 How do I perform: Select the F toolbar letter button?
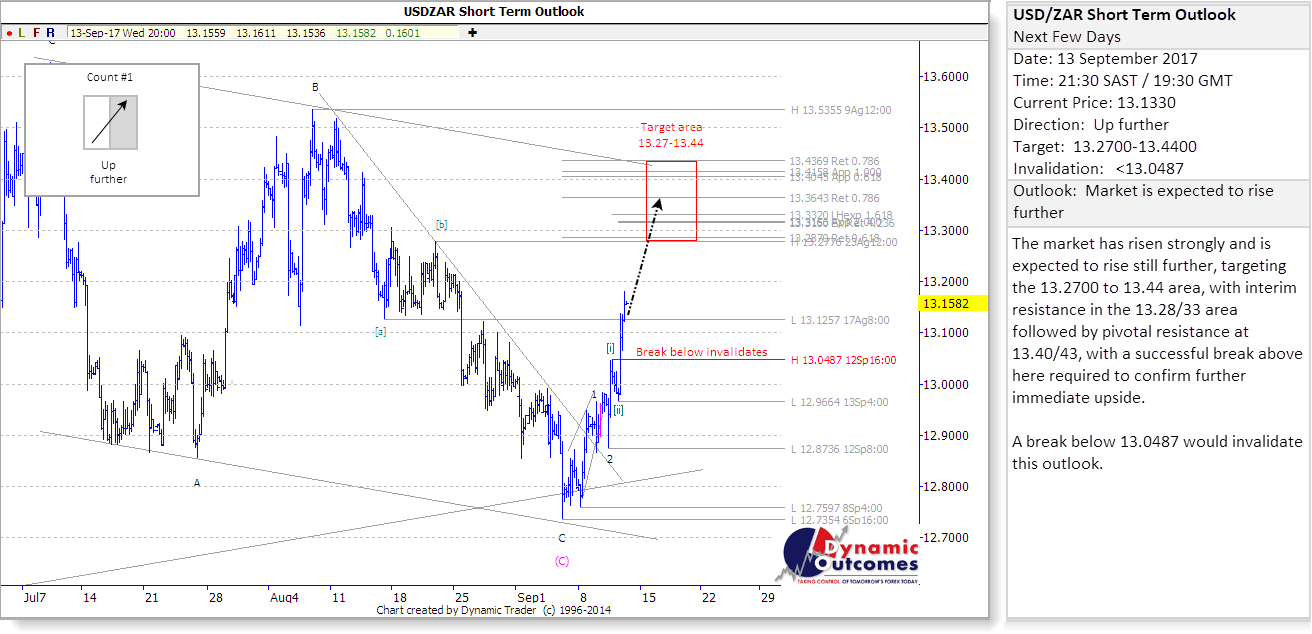(x=37, y=33)
